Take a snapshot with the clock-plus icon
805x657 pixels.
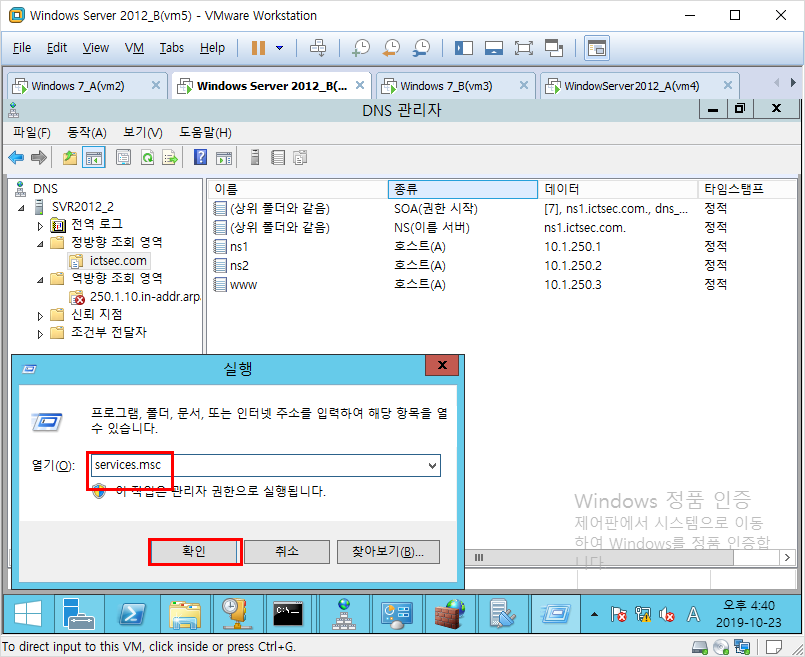(x=361, y=48)
